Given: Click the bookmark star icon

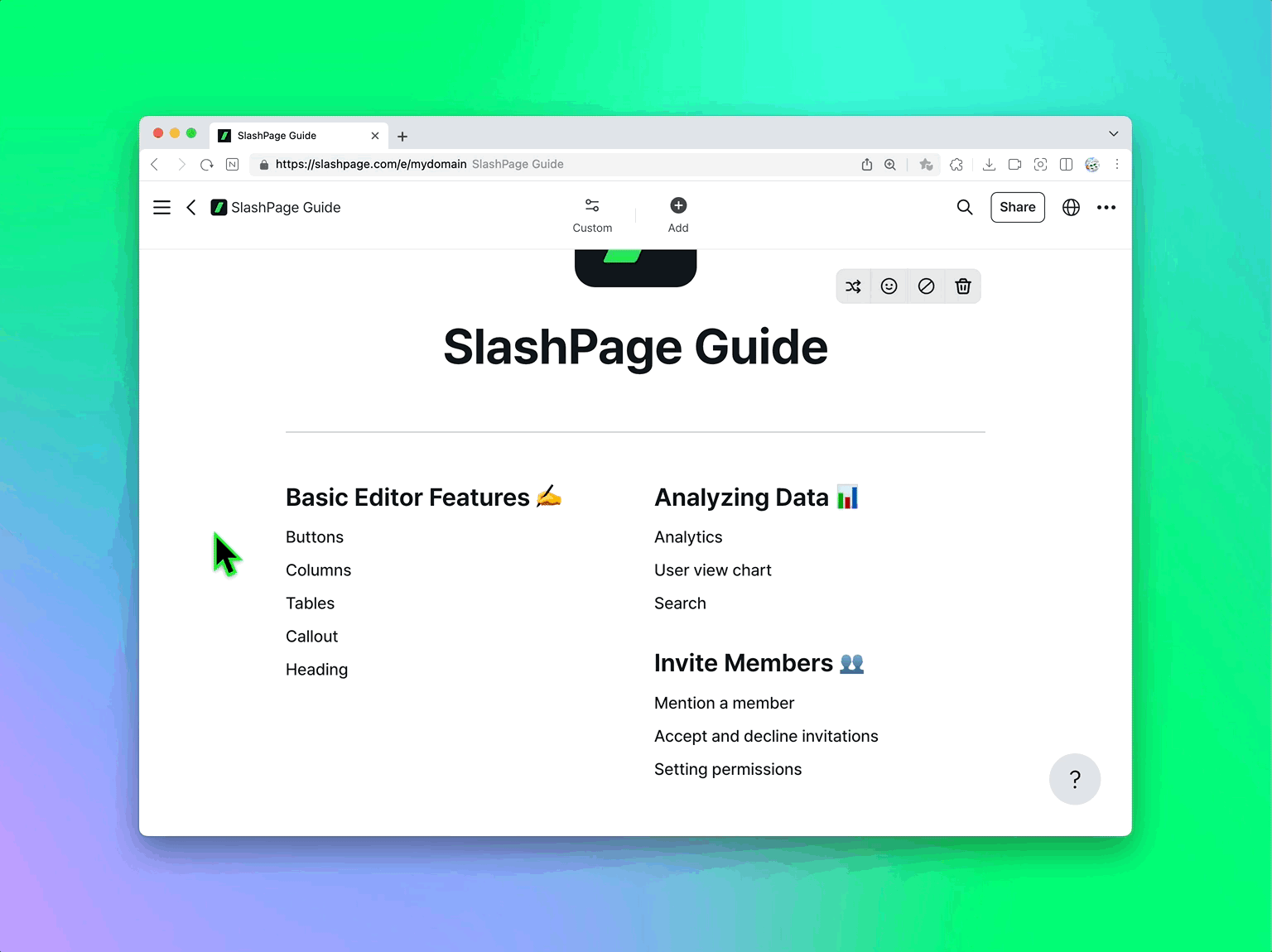Looking at the screenshot, I should pos(926,165).
